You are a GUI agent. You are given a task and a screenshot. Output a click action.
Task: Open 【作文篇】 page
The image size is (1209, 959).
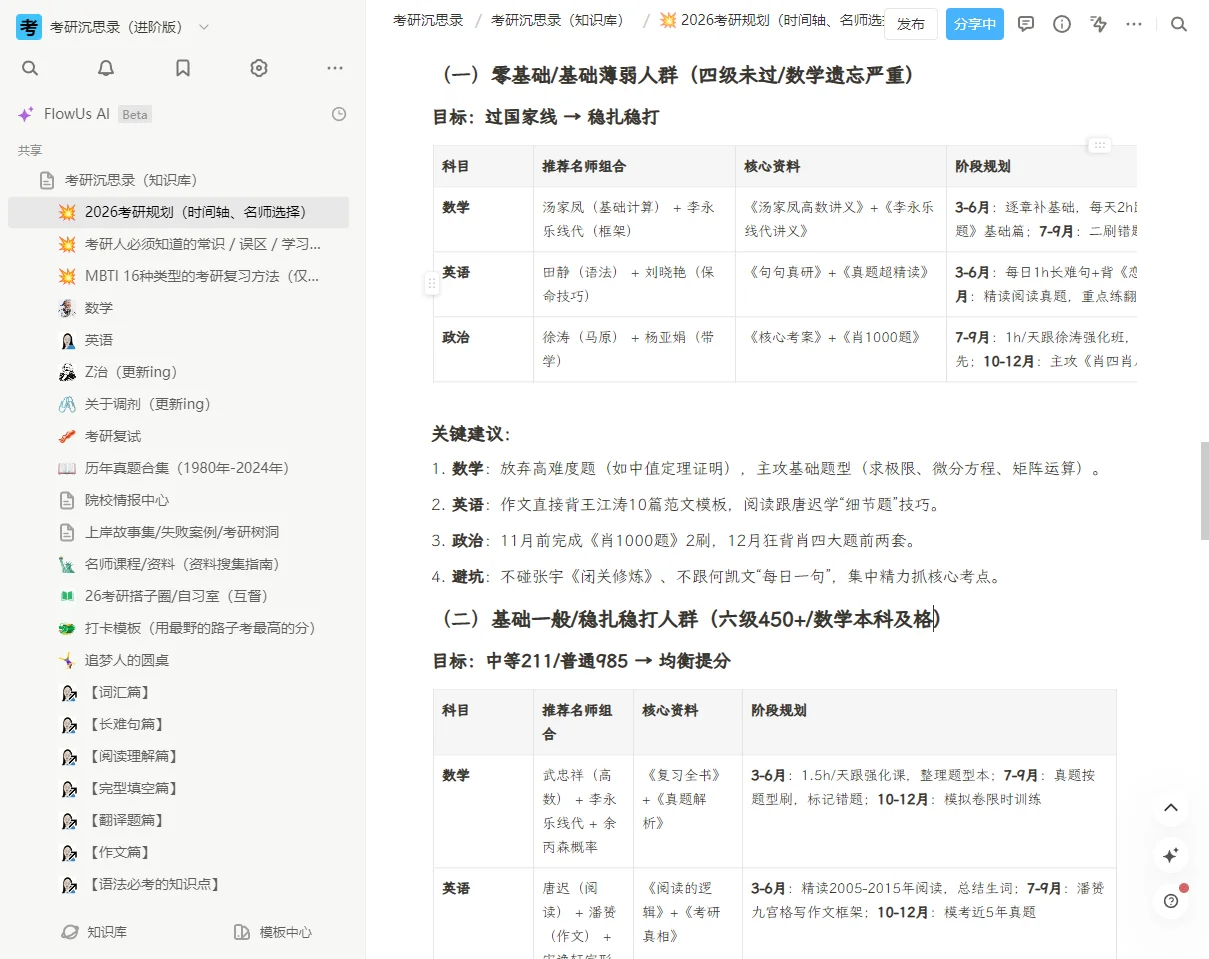click(178, 852)
